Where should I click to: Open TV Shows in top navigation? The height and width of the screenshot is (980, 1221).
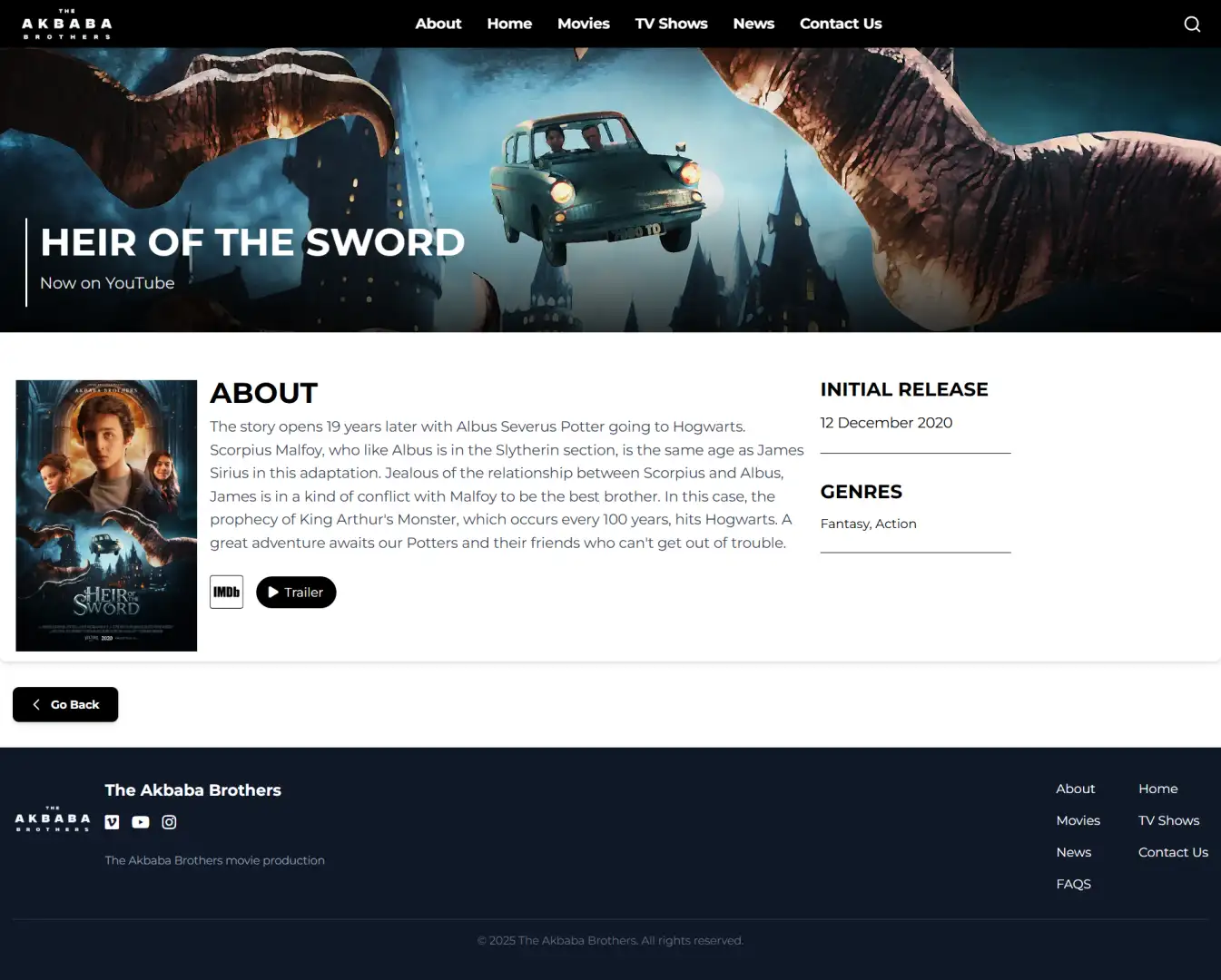[x=672, y=24]
